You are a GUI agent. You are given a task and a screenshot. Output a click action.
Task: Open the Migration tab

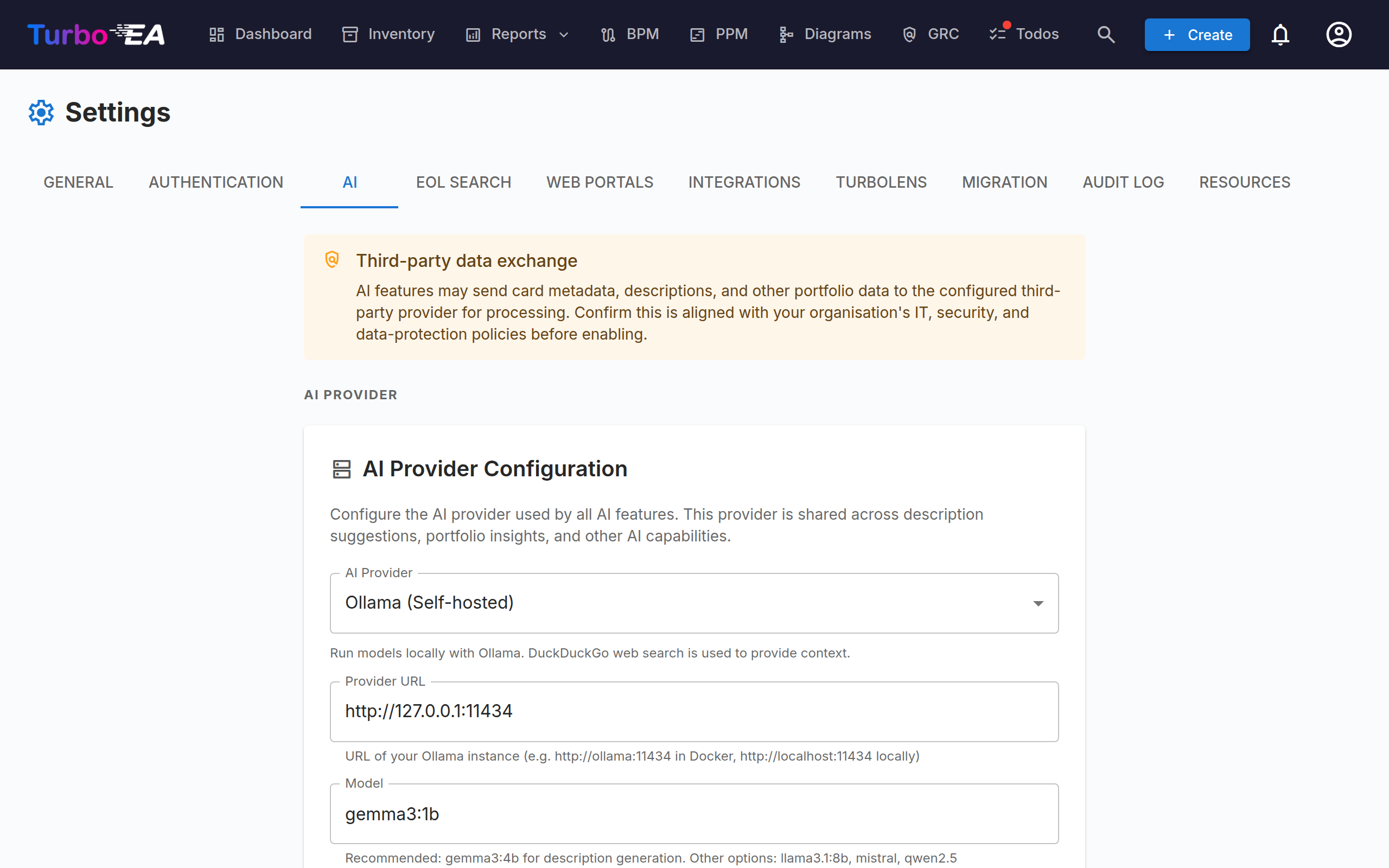1004,182
